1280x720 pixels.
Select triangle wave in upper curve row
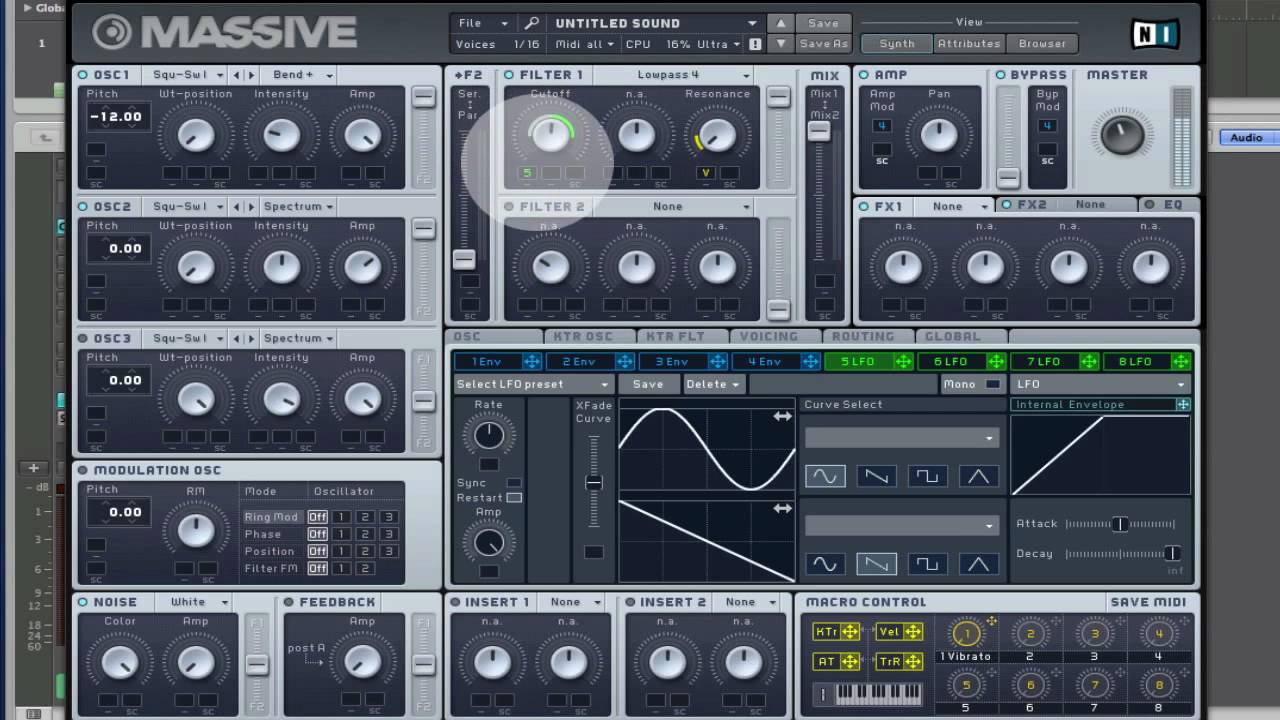[x=978, y=477]
